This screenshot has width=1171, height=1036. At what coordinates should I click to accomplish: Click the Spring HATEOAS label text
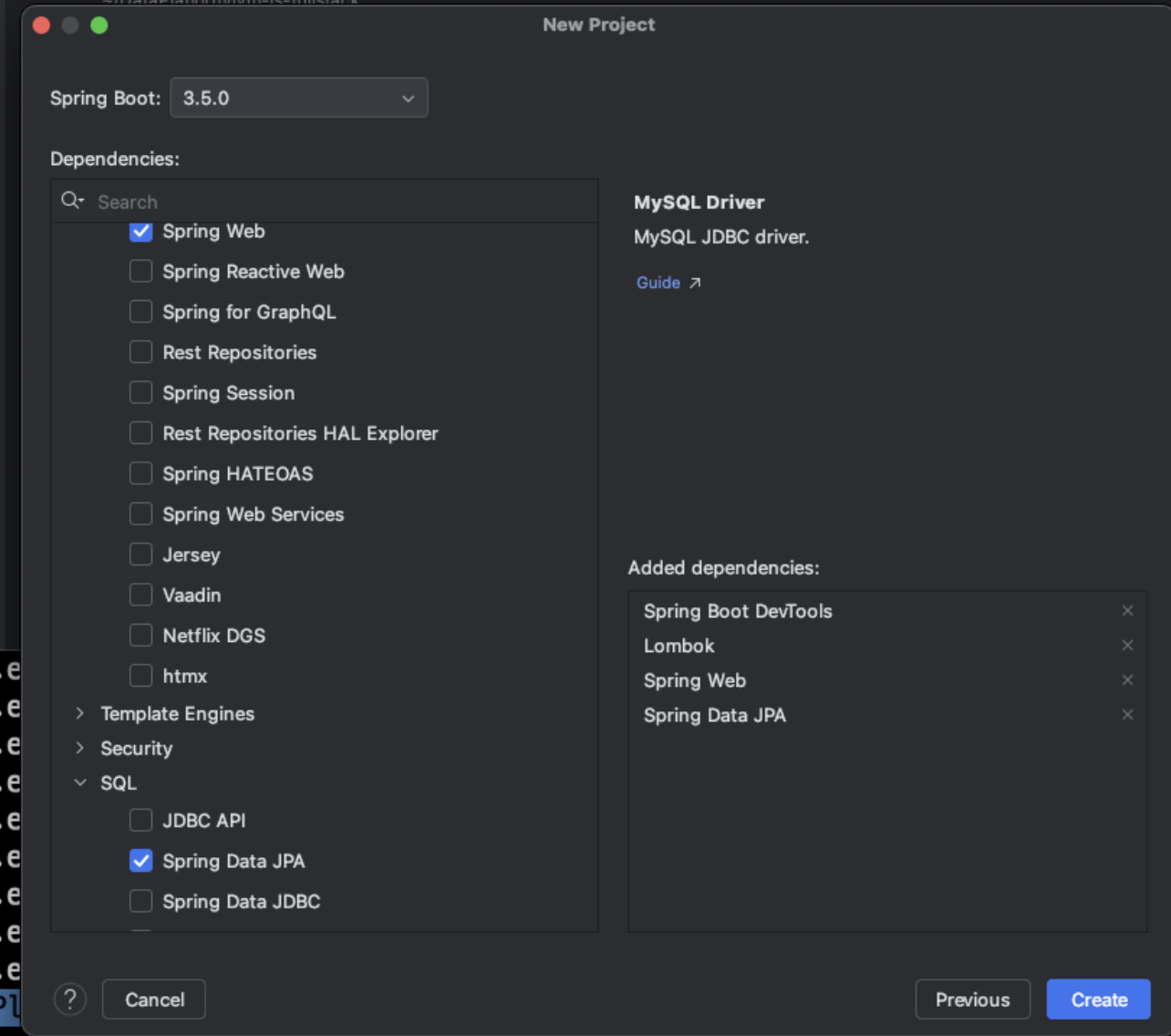click(x=238, y=474)
